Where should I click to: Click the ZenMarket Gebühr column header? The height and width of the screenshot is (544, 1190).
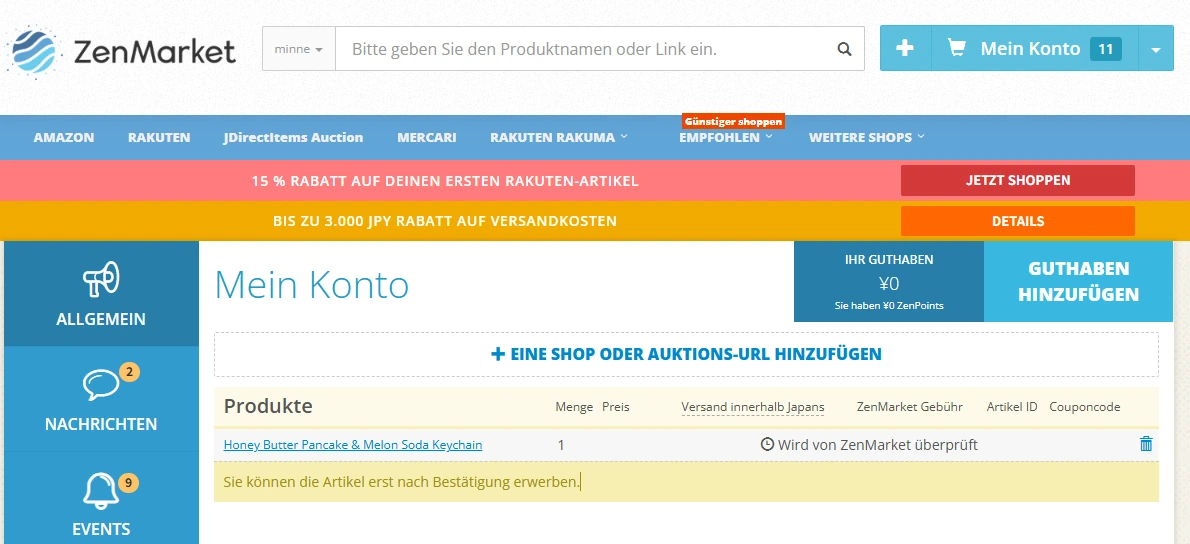click(909, 407)
